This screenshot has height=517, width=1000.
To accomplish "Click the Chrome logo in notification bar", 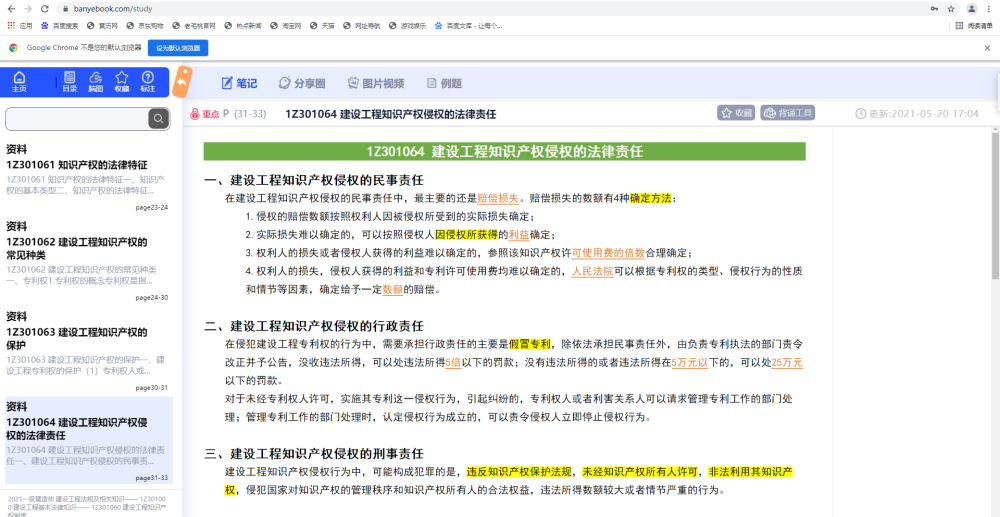I will click(x=13, y=48).
